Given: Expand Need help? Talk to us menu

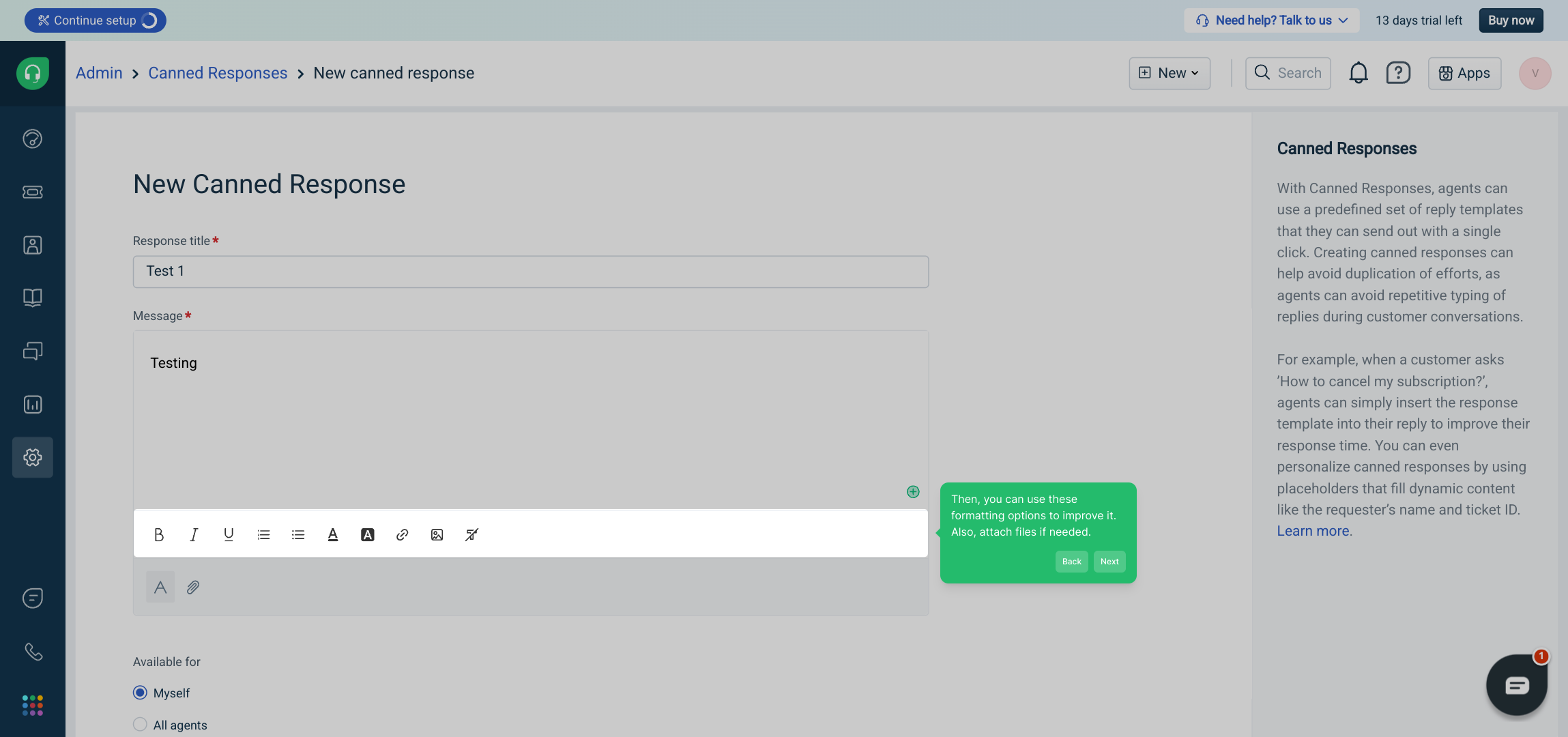Looking at the screenshot, I should 1272,20.
